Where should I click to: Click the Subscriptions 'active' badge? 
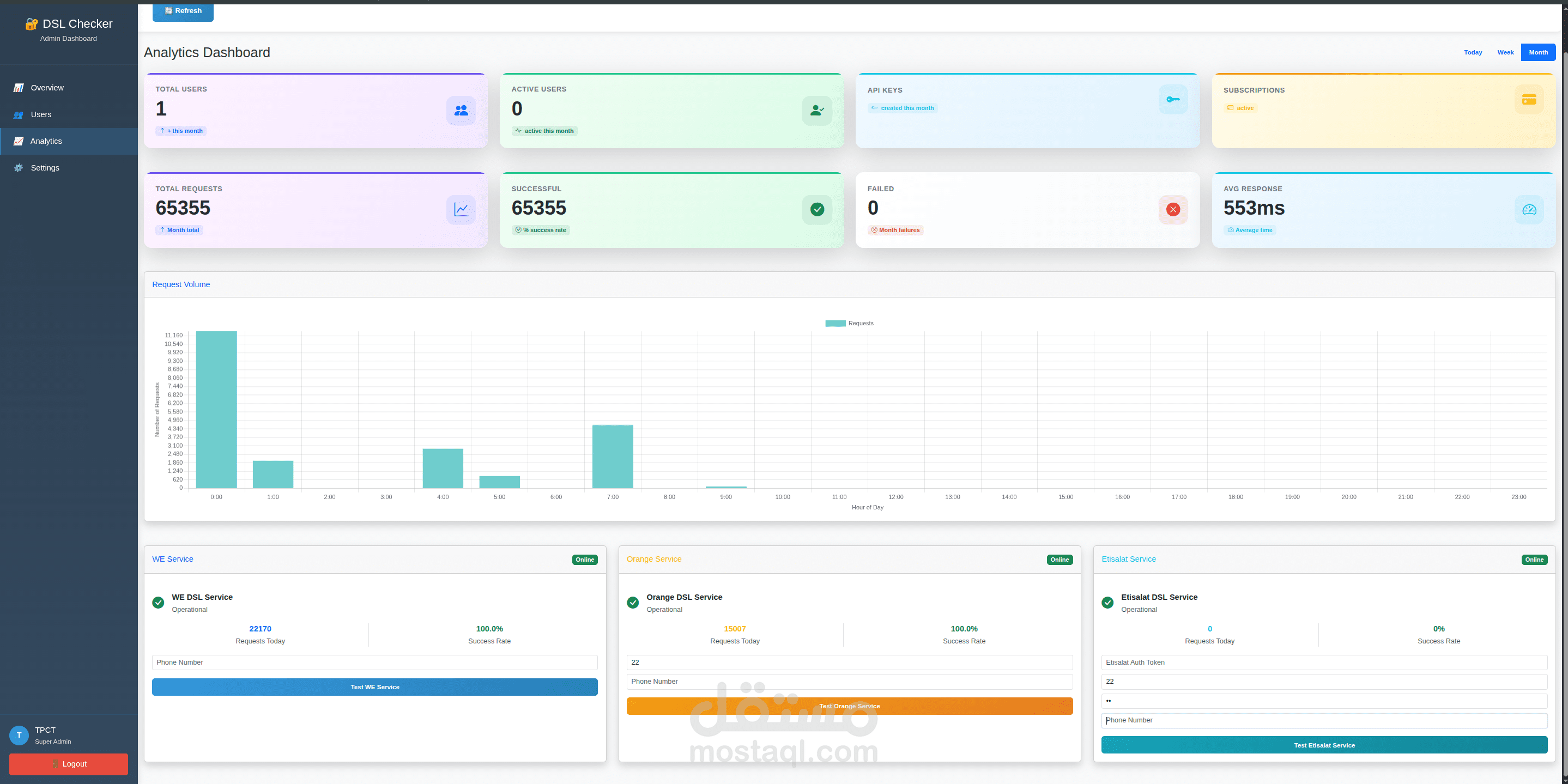pyautogui.click(x=1240, y=108)
